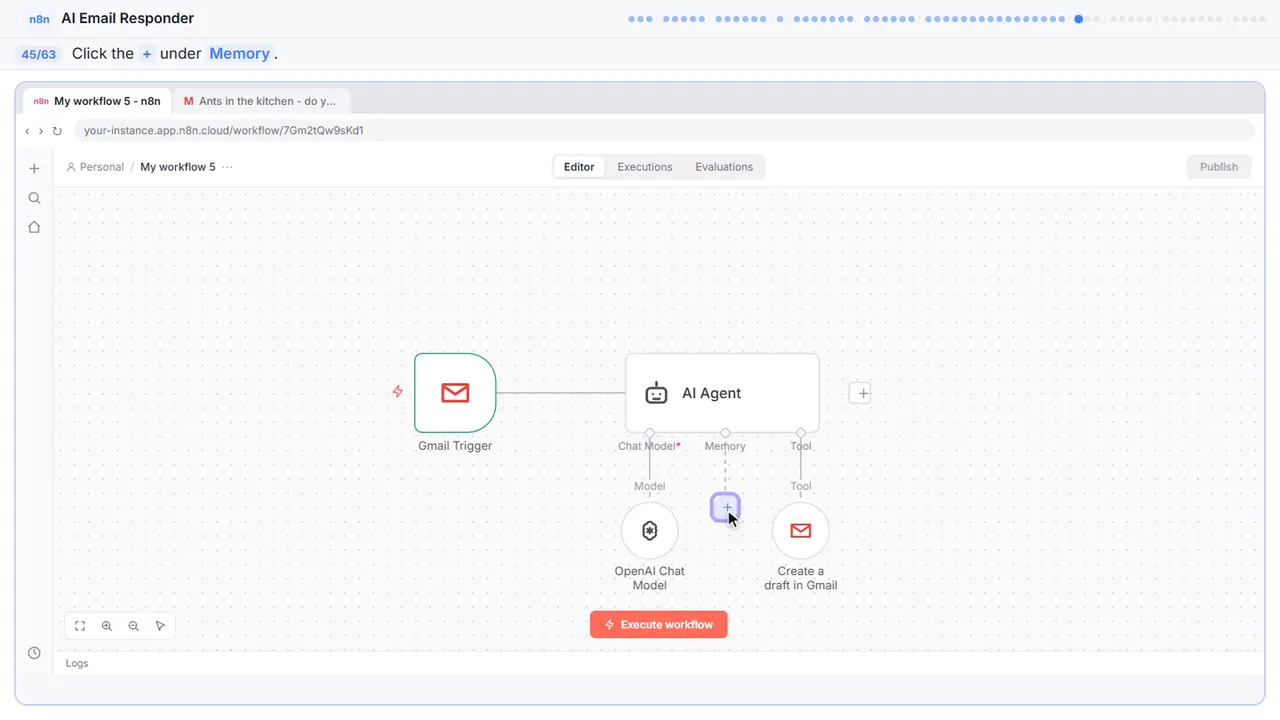
Task: Open search in the left sidebar
Action: pos(34,198)
